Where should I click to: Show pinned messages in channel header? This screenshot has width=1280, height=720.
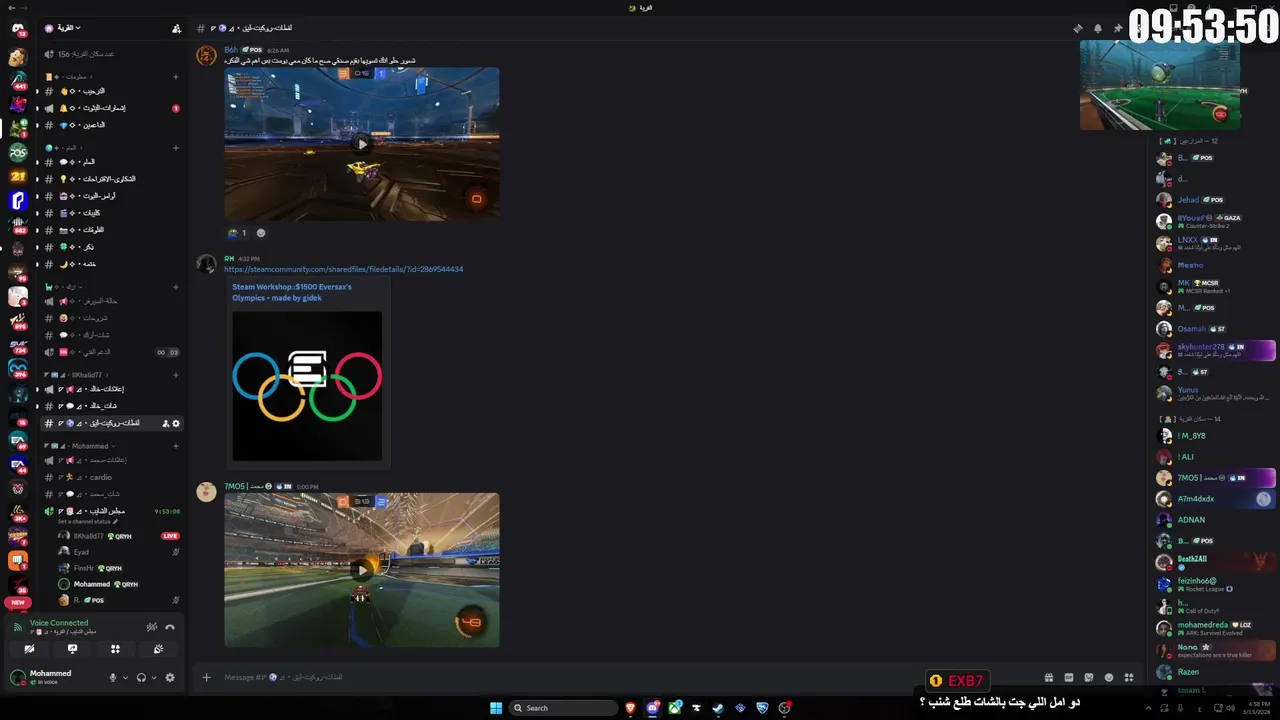(1117, 28)
